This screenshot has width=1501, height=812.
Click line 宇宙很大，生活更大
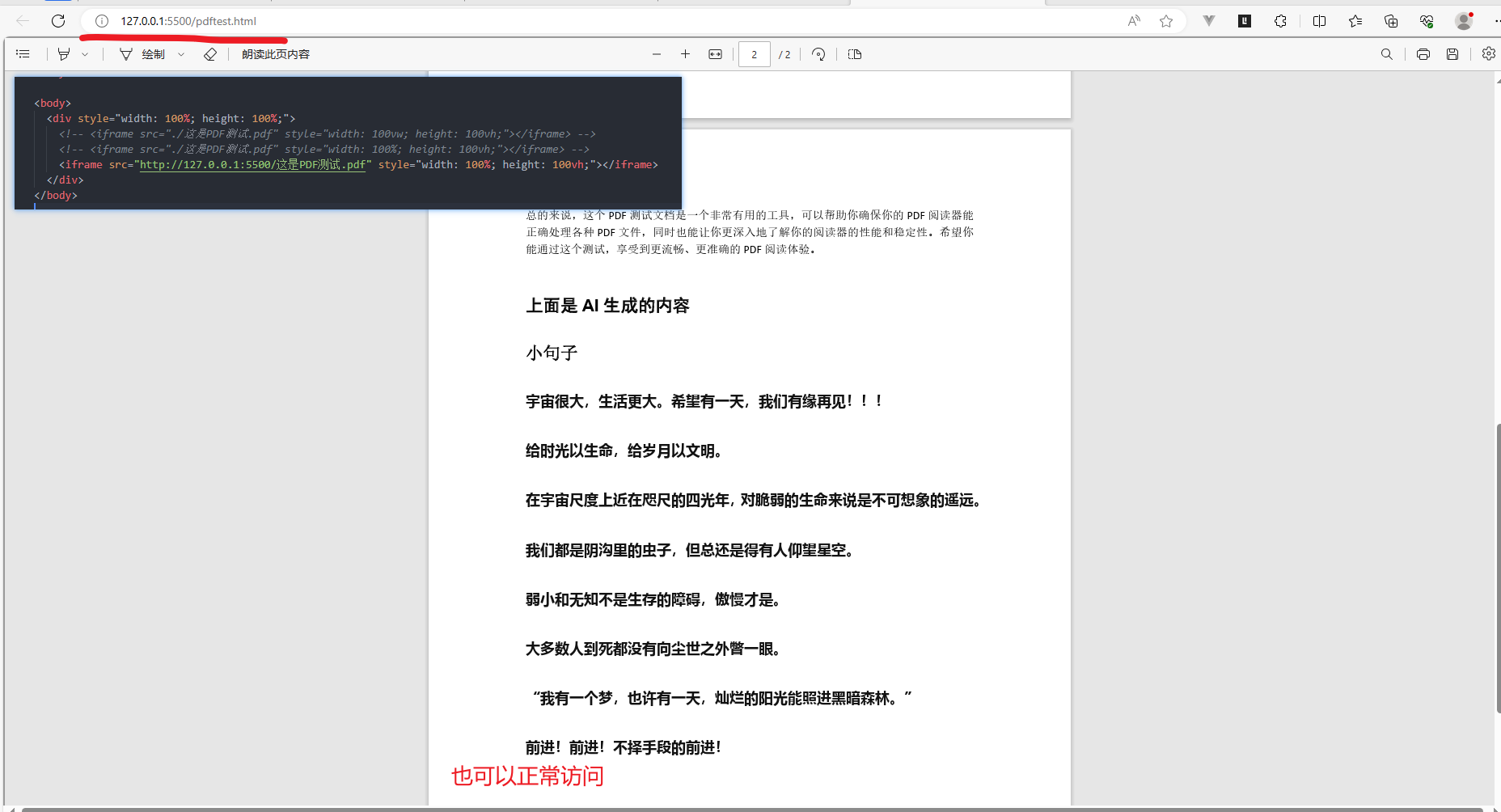704,401
